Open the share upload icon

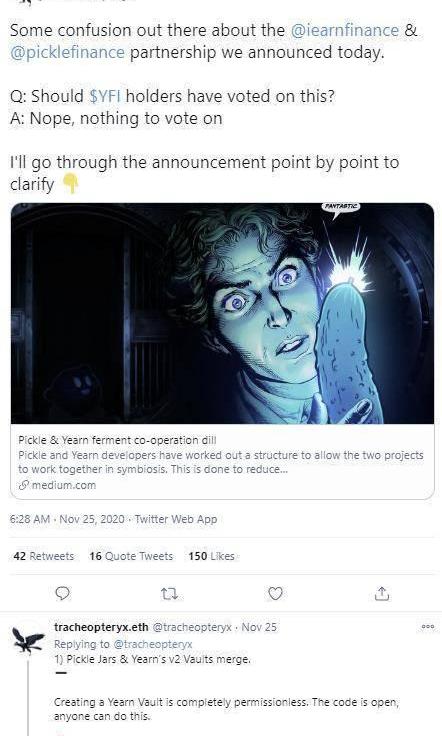tap(382, 593)
